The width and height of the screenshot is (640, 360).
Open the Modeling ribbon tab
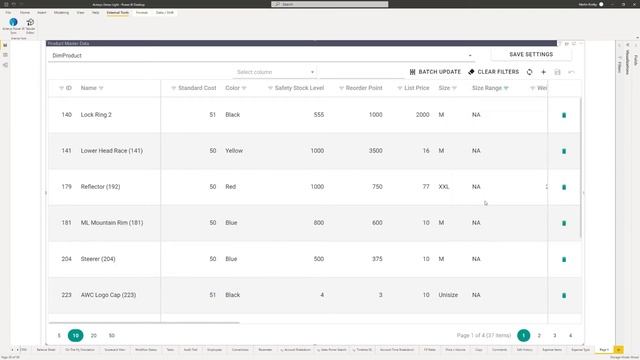point(61,13)
